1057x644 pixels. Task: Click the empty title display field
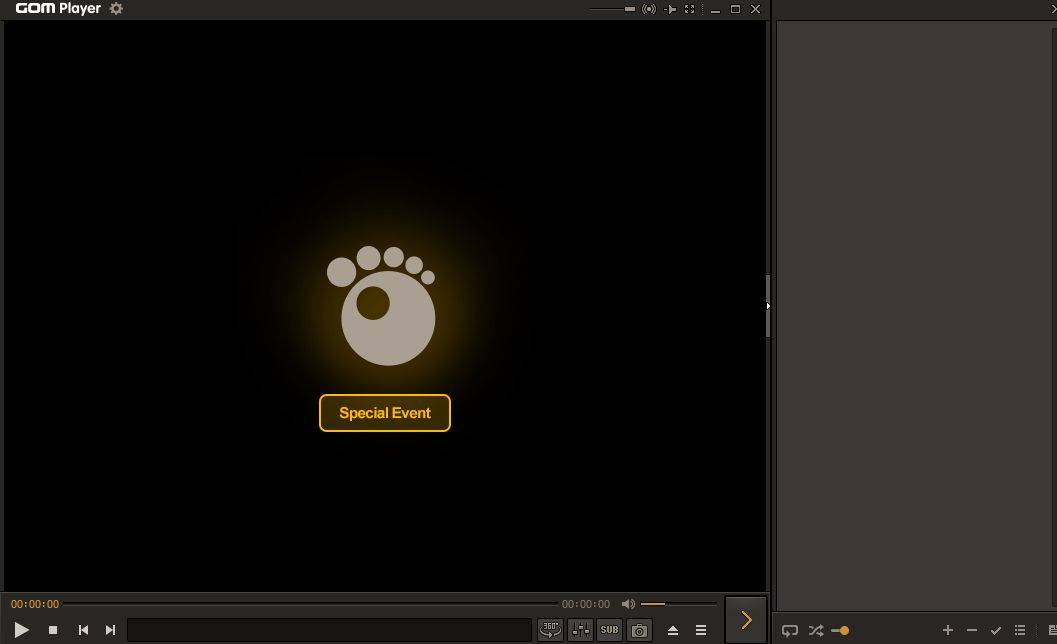tap(330, 630)
